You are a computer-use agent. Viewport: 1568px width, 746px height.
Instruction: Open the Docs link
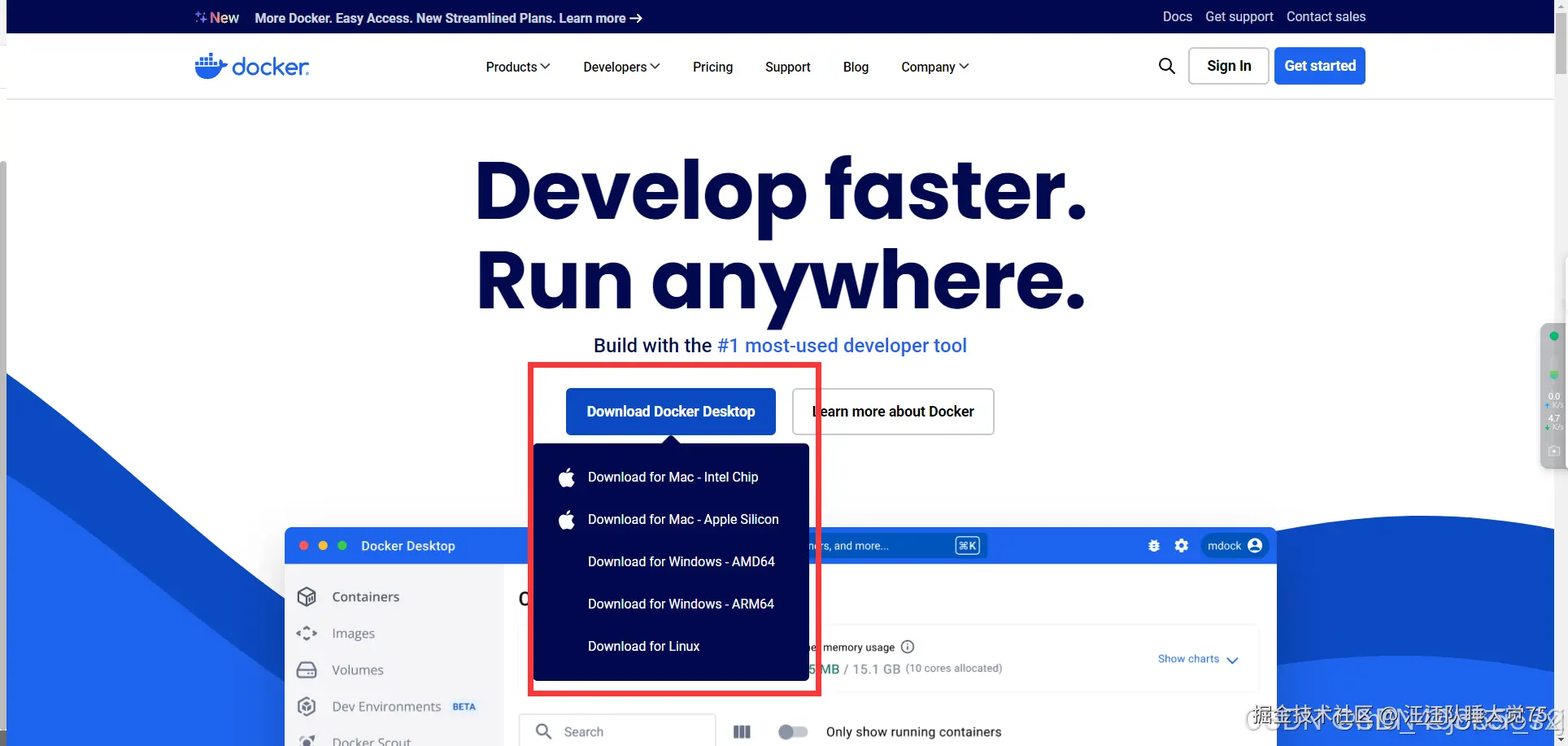pos(1177,17)
